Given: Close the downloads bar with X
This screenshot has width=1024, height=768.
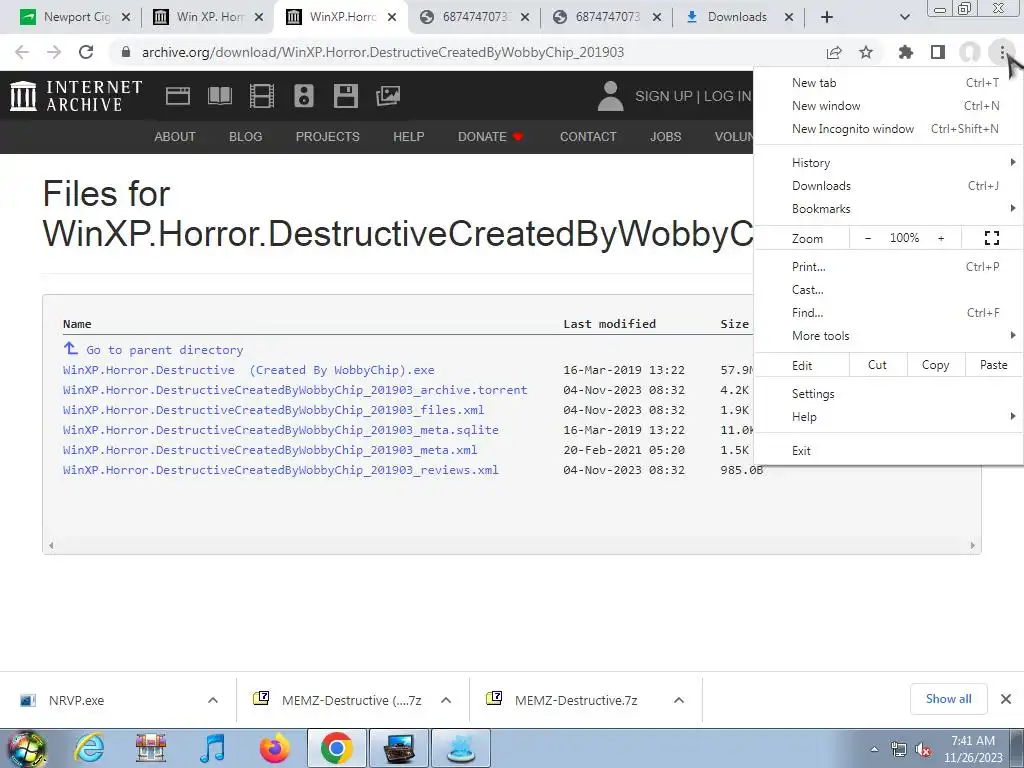Looking at the screenshot, I should pos(1006,699).
